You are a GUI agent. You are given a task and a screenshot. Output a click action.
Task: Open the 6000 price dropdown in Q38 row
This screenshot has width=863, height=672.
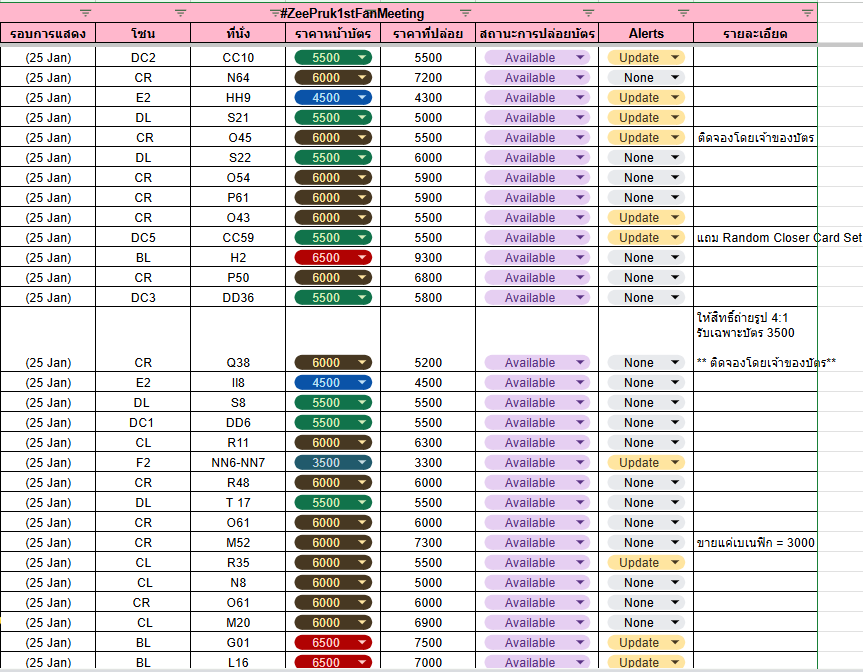pyautogui.click(x=333, y=363)
